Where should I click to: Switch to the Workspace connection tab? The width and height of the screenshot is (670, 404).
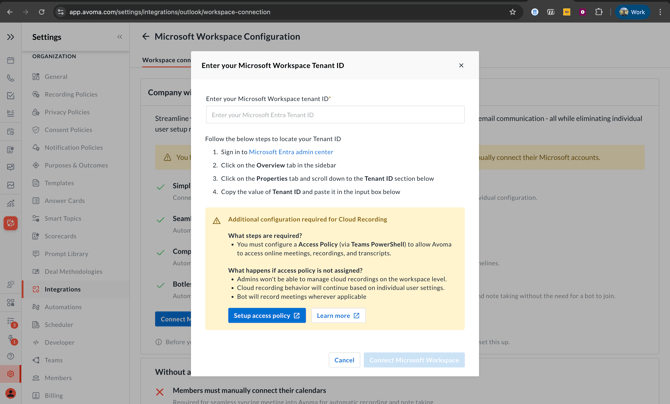[x=166, y=60]
